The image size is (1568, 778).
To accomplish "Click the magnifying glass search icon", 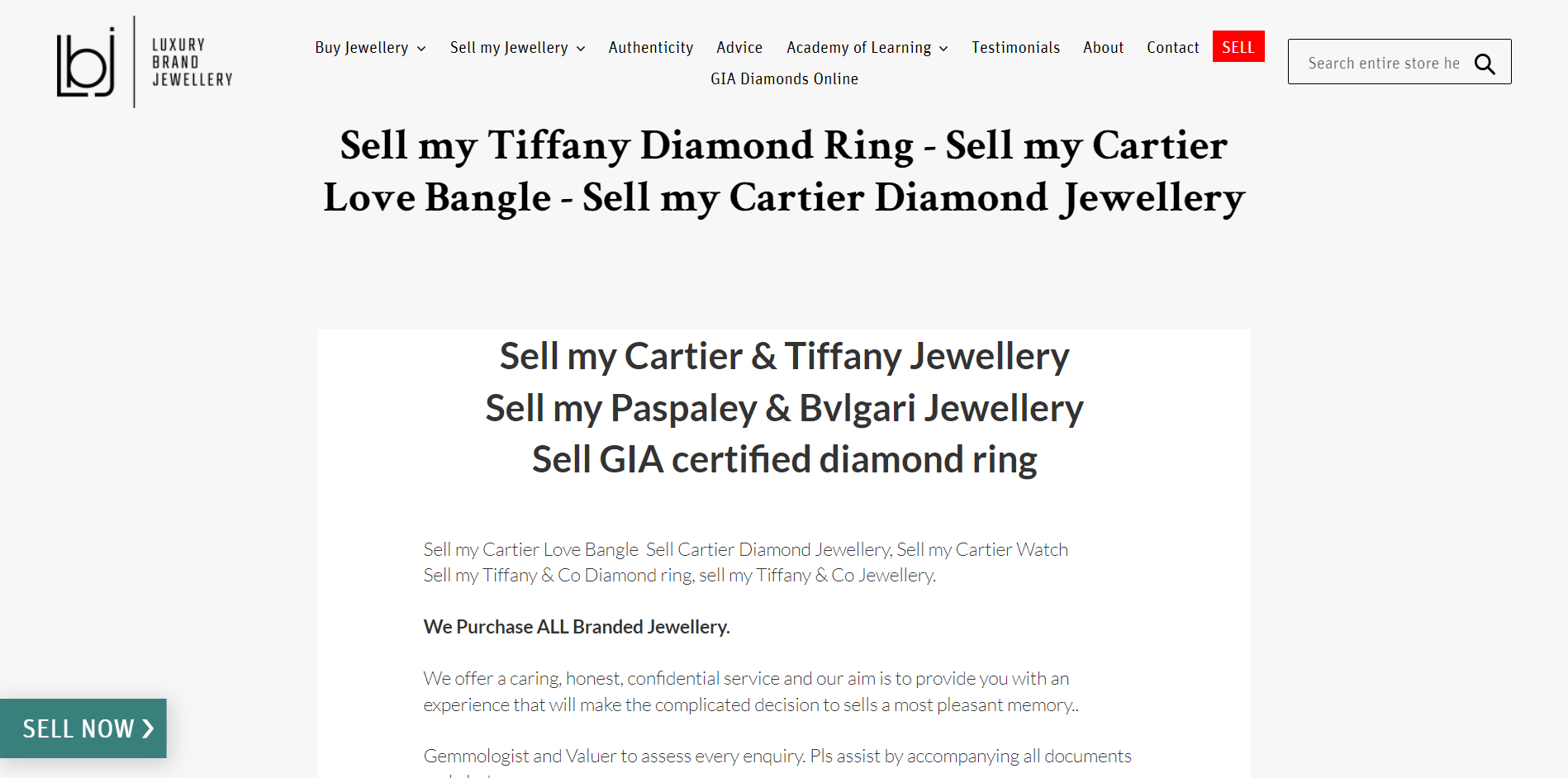I will point(1485,64).
